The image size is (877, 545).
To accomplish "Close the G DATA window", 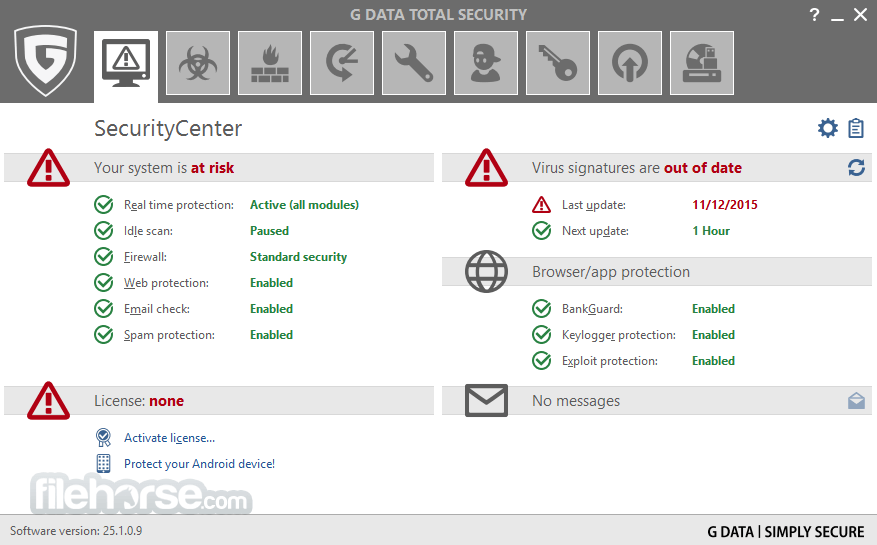I will (x=860, y=15).
